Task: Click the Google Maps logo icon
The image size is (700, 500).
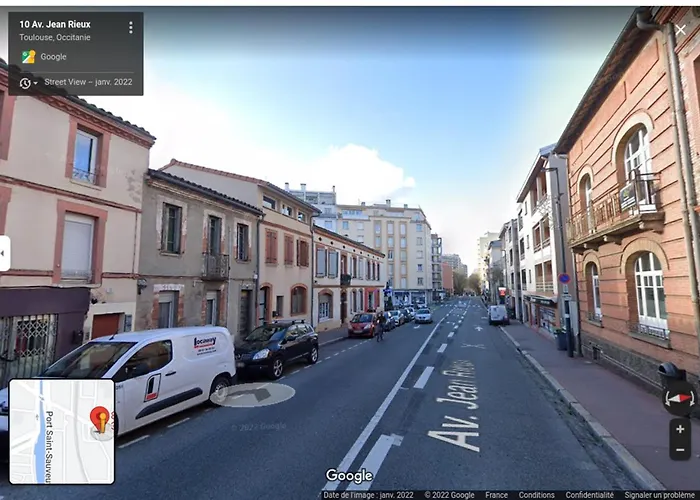Action: tap(29, 57)
